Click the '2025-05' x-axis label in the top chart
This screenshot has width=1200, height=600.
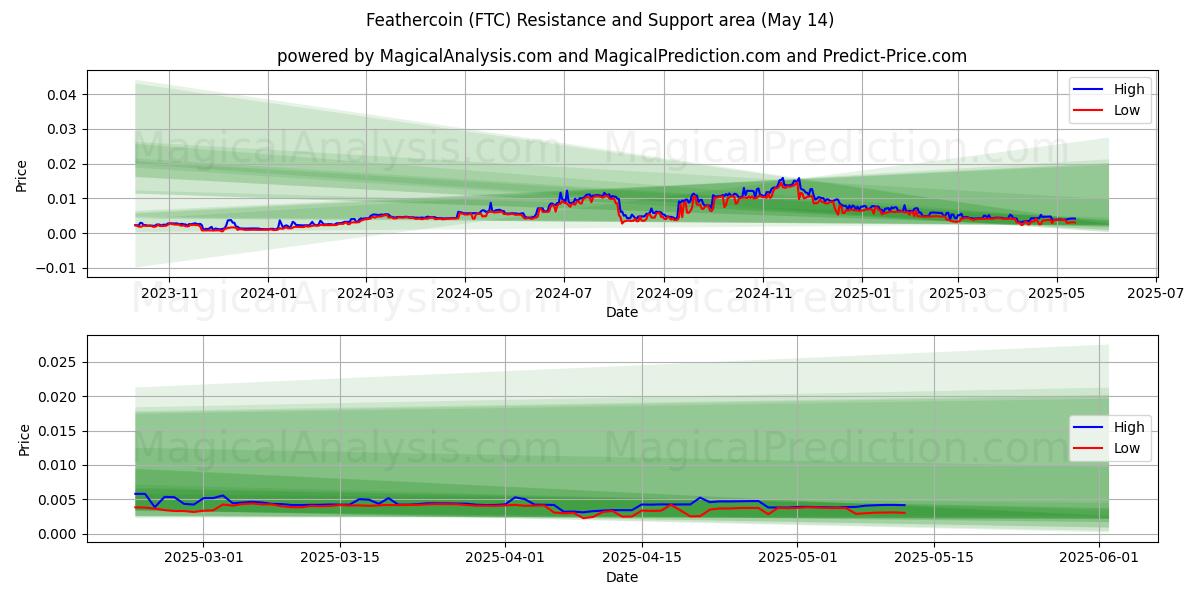point(1057,293)
